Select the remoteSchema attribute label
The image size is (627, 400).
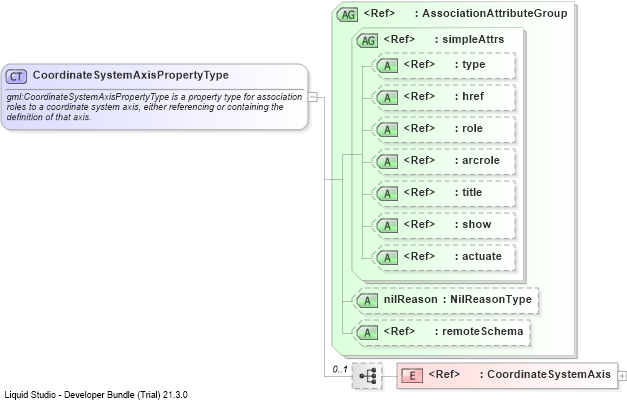[482, 331]
